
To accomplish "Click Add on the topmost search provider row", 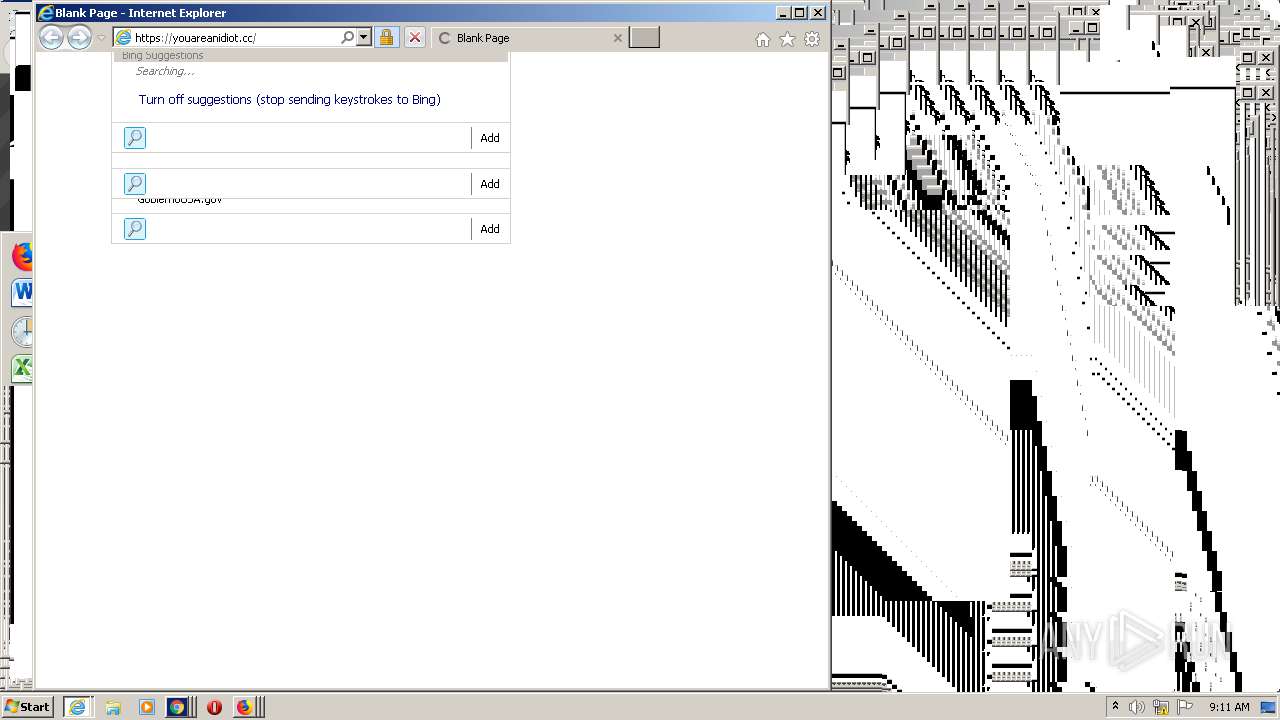I will tap(489, 138).
